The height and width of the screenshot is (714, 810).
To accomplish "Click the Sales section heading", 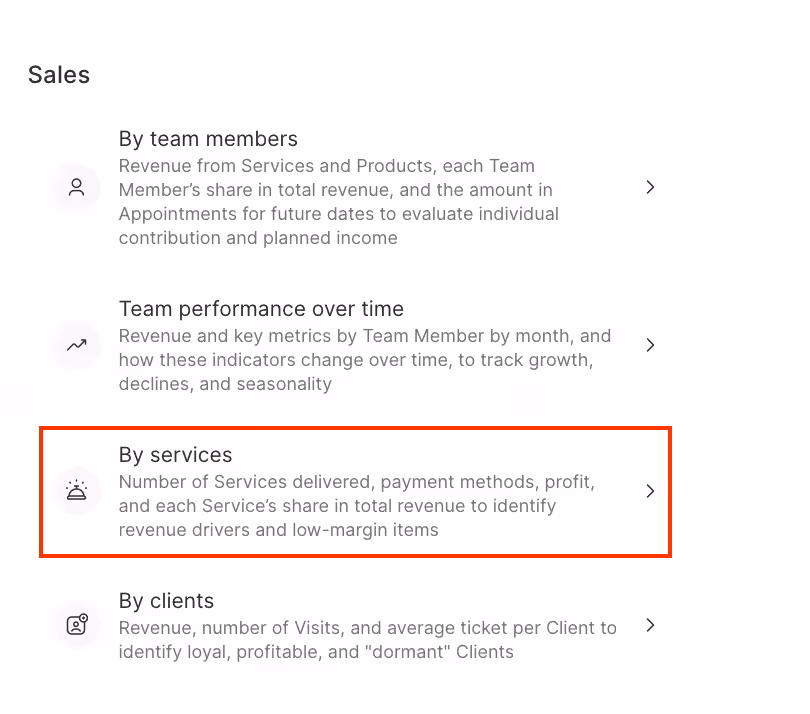I will 59,75.
